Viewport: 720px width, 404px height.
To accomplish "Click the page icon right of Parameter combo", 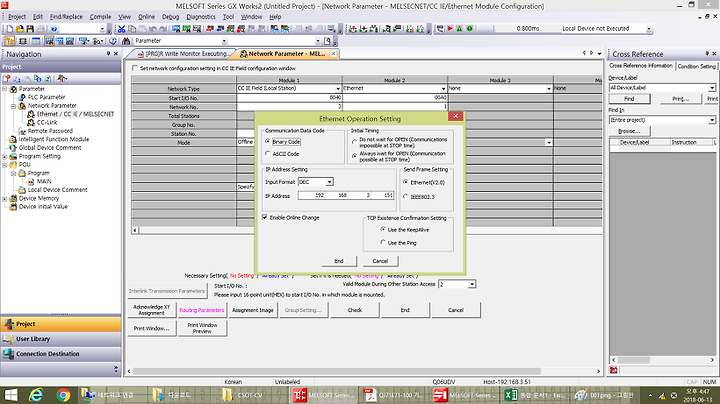I will coord(327,41).
